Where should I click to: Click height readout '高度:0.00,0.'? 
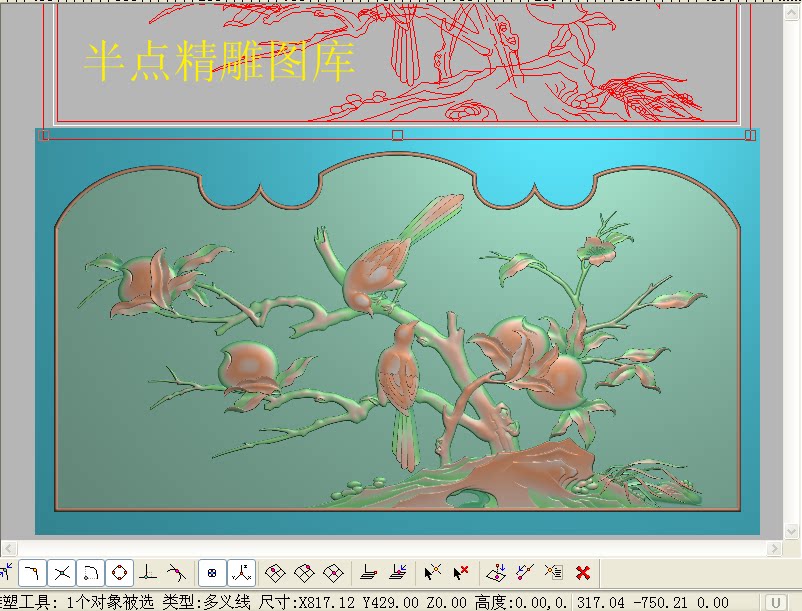pyautogui.click(x=521, y=602)
